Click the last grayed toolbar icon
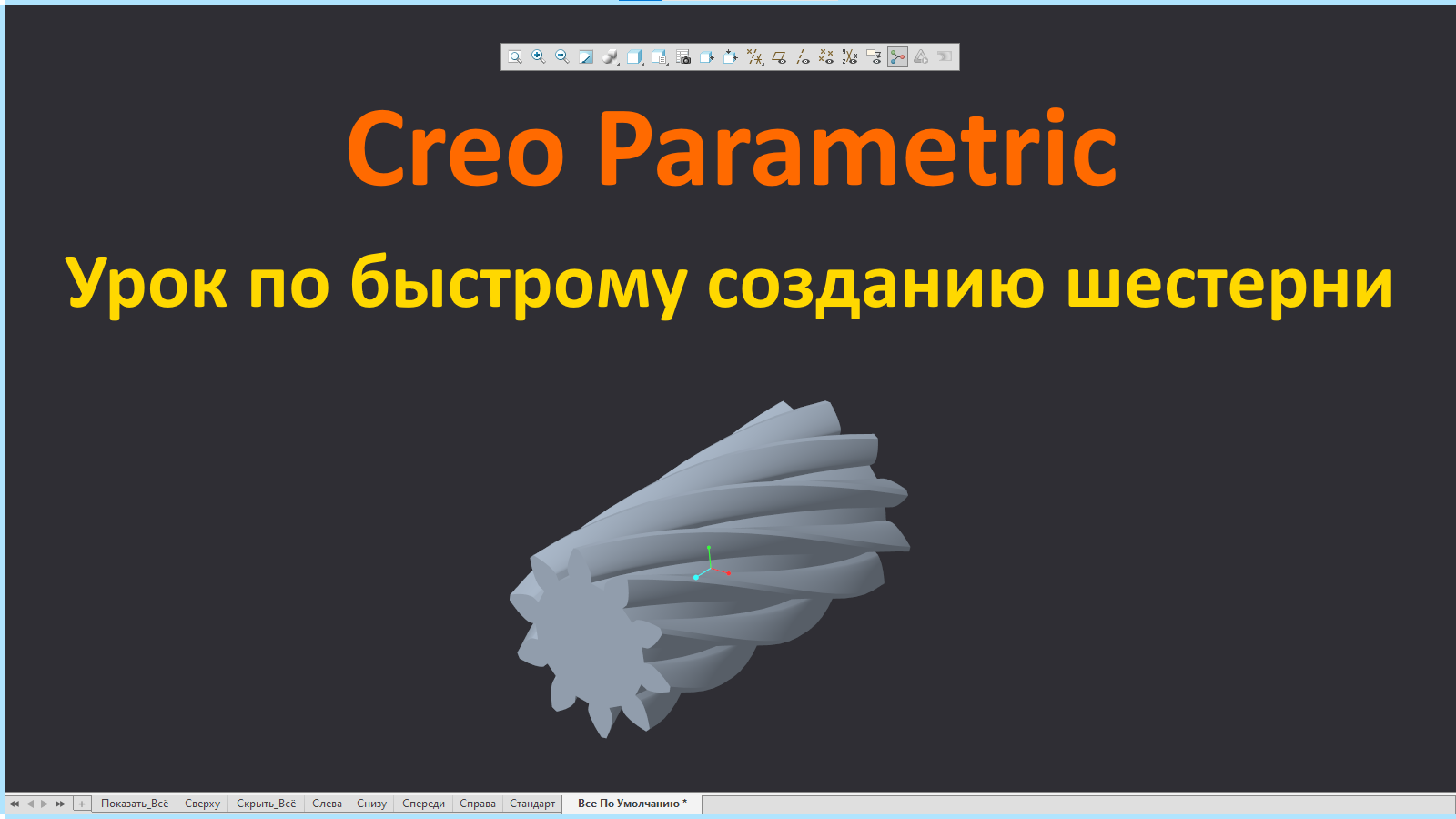Screen dimensions: 1456x819 click(x=945, y=56)
